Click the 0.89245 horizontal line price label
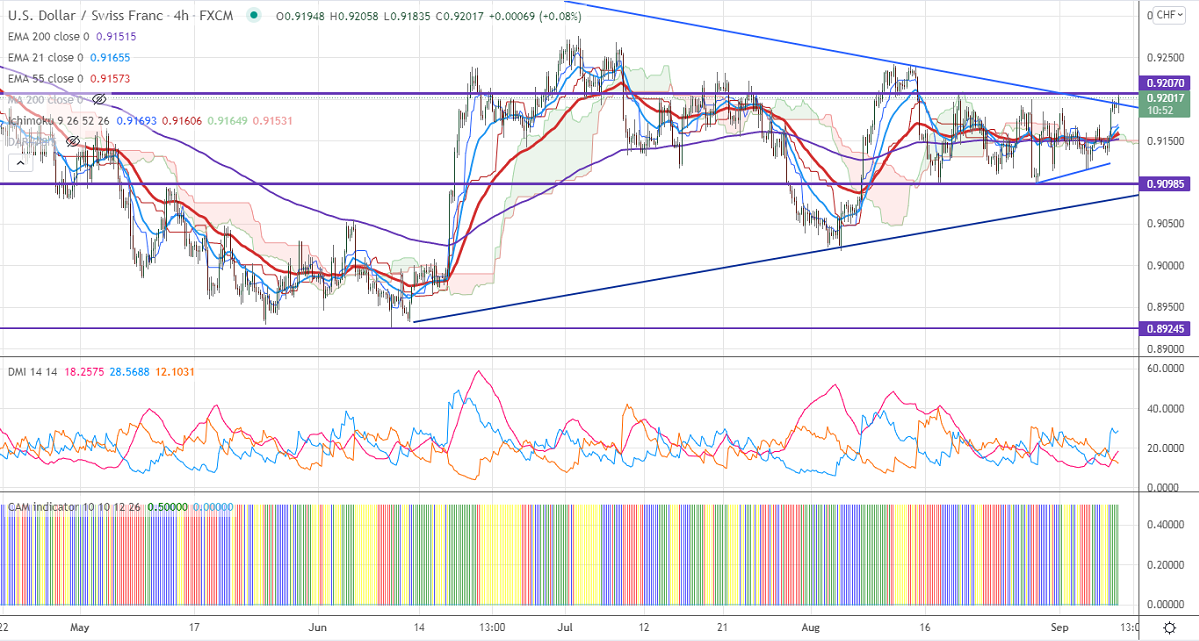The height and width of the screenshot is (641, 1199). pyautogui.click(x=1165, y=329)
